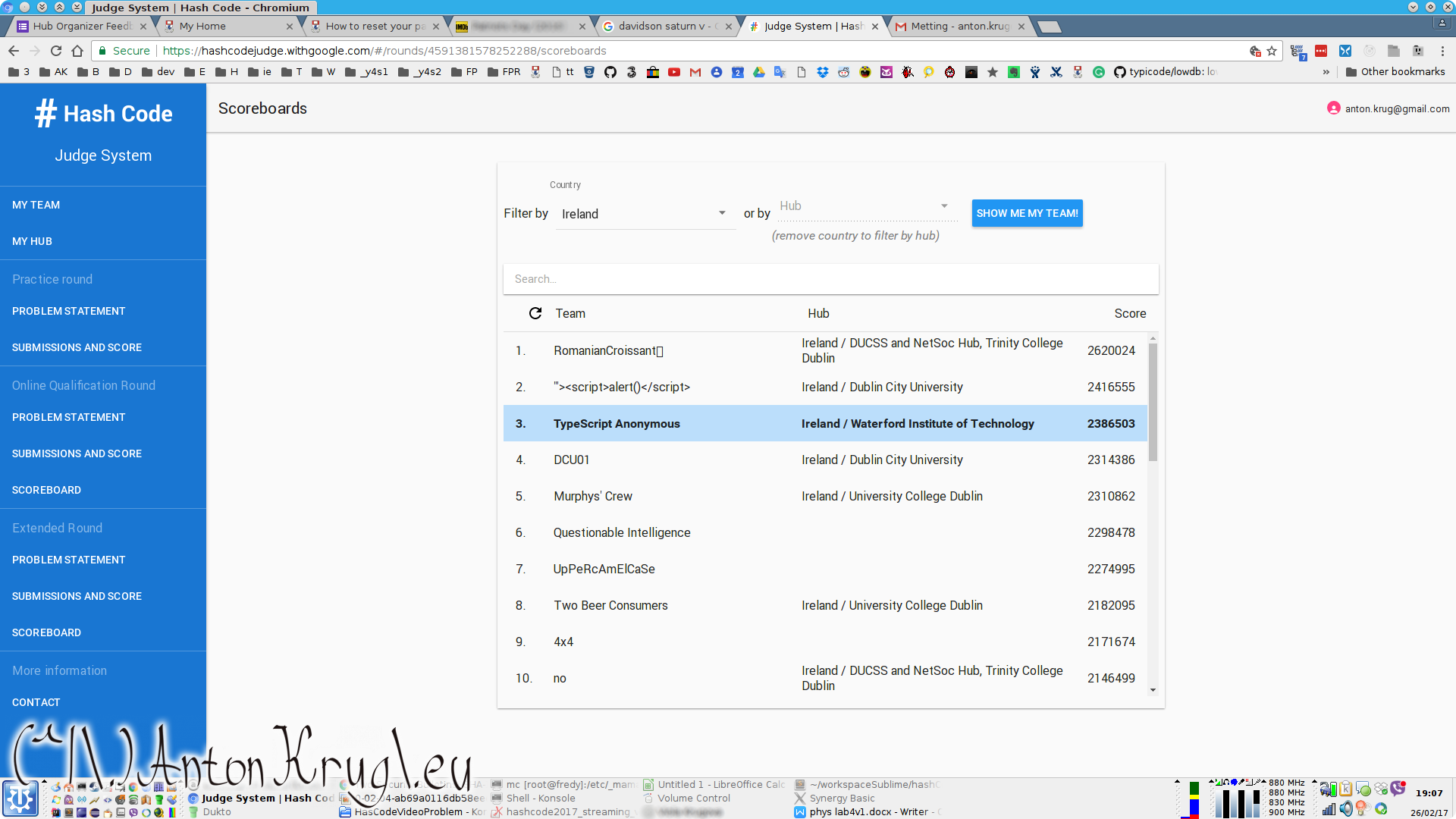The height and width of the screenshot is (819, 1456).
Task: Open the Google Drive bookmark icon
Action: 759,72
